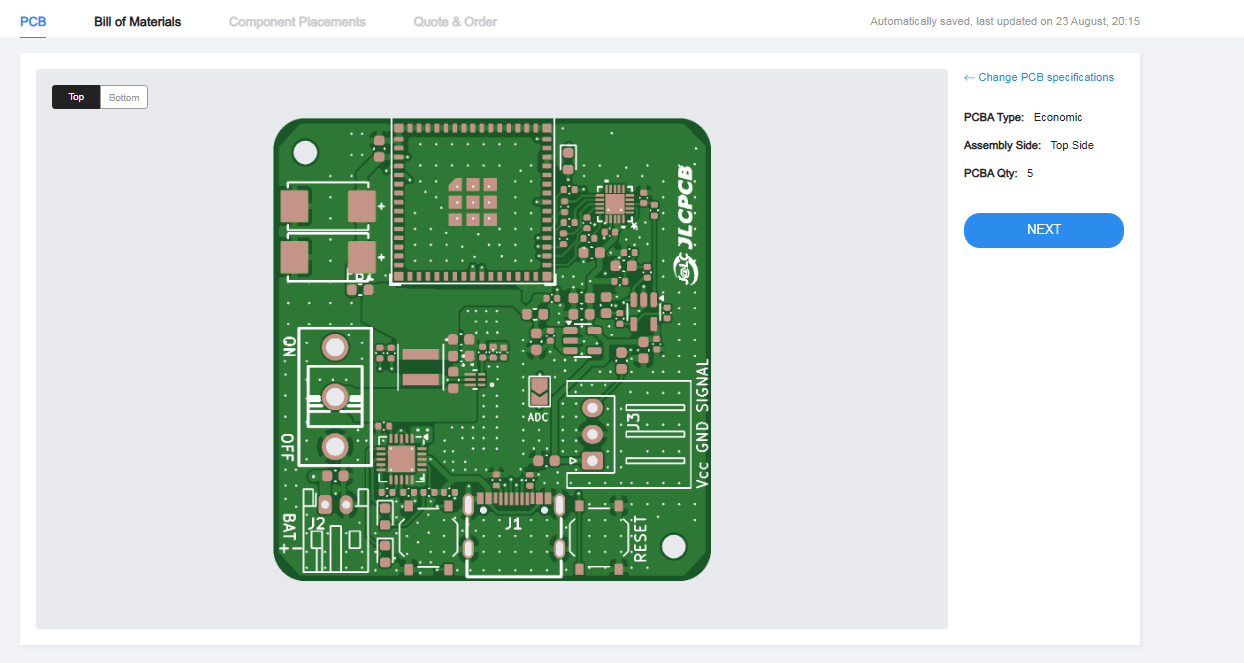
Task: Switch the view to the Bottom side
Action: (x=124, y=97)
